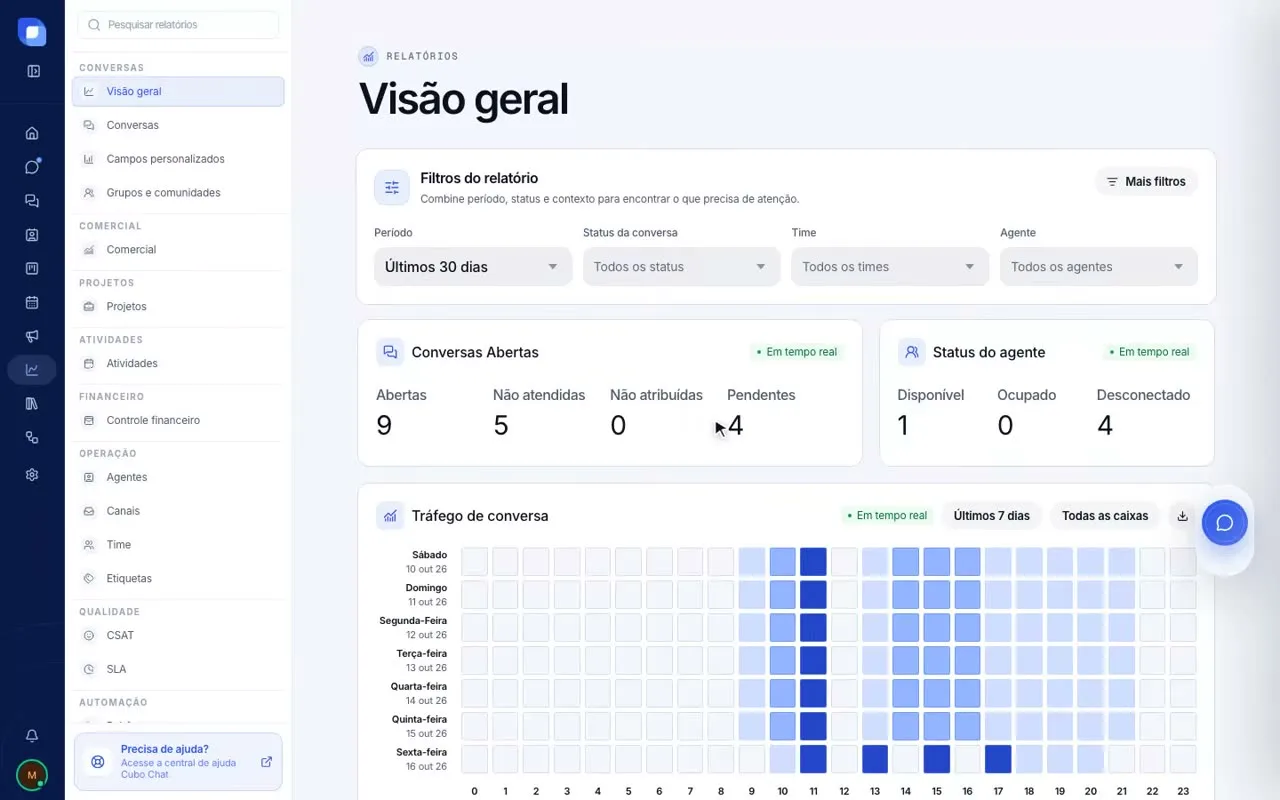
Task: Open the megaphone campaigns icon
Action: coord(32,336)
